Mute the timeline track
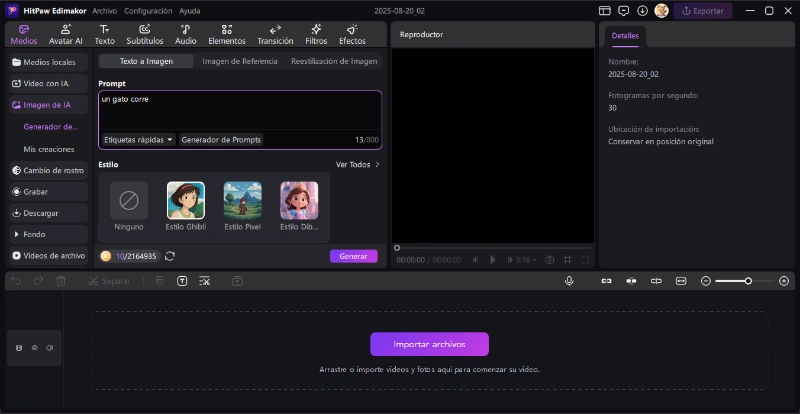Image resolution: width=800 pixels, height=414 pixels. (x=49, y=348)
